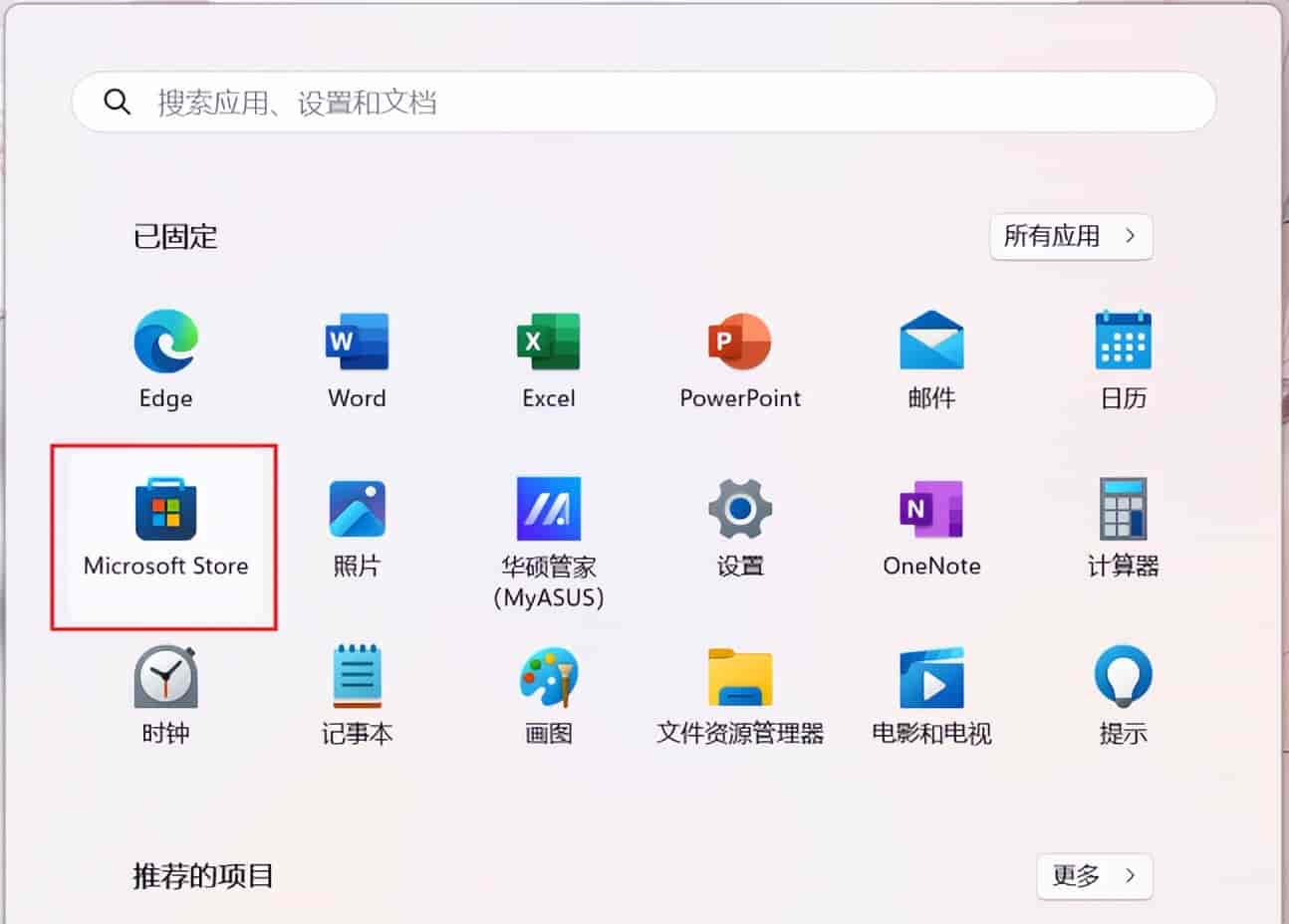
Task: Open the 设置 settings gear
Action: [739, 509]
